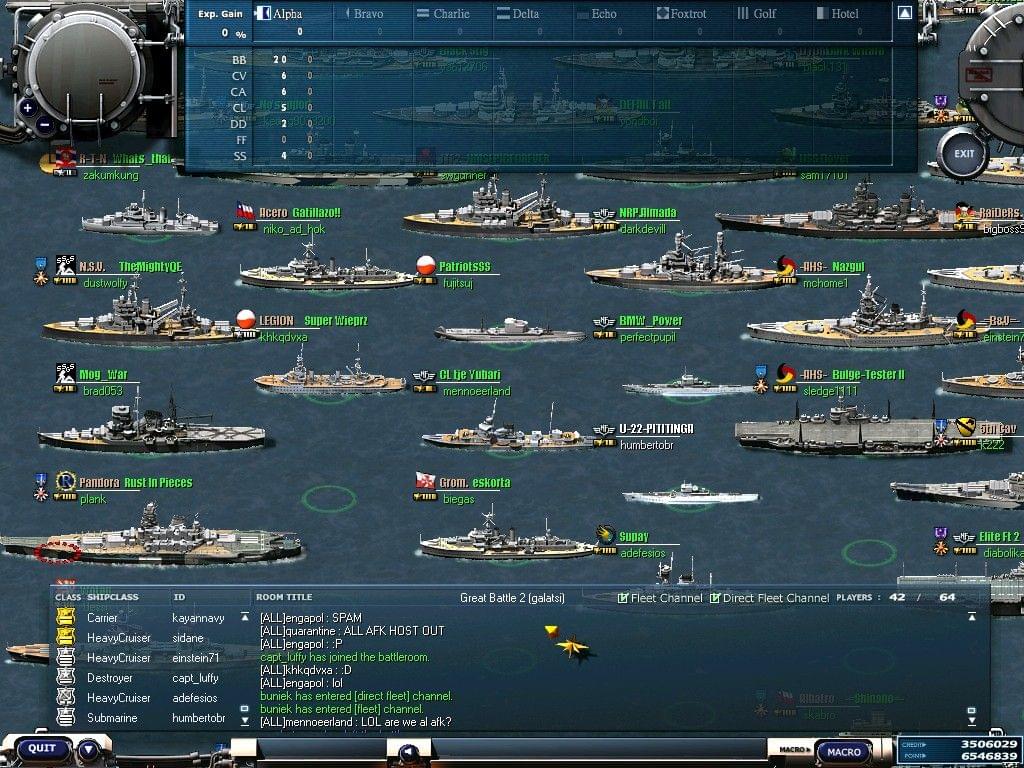
Task: Click the left arrow button on bottom bar
Action: point(408,752)
